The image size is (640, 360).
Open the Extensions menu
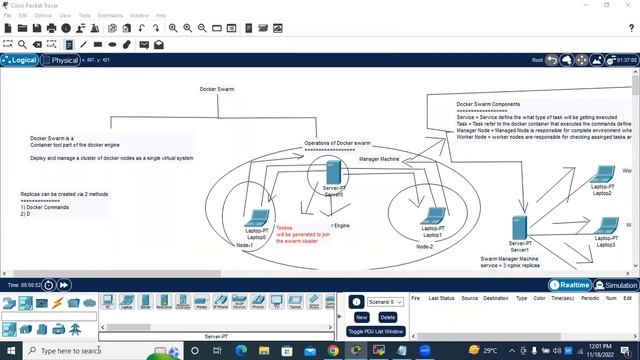(x=110, y=16)
